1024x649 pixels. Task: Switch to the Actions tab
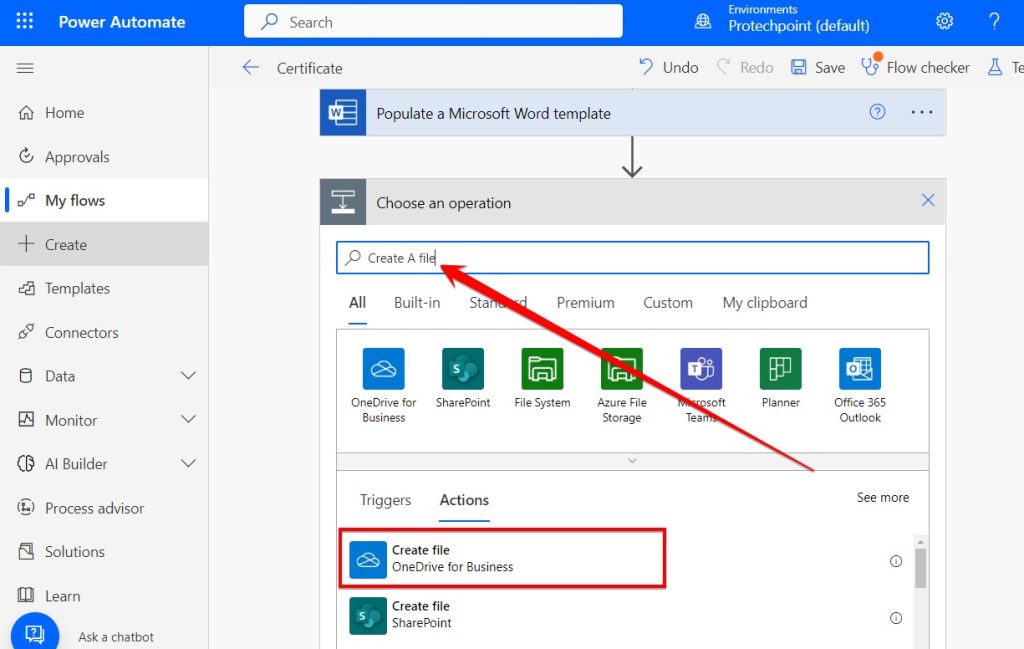click(x=464, y=500)
